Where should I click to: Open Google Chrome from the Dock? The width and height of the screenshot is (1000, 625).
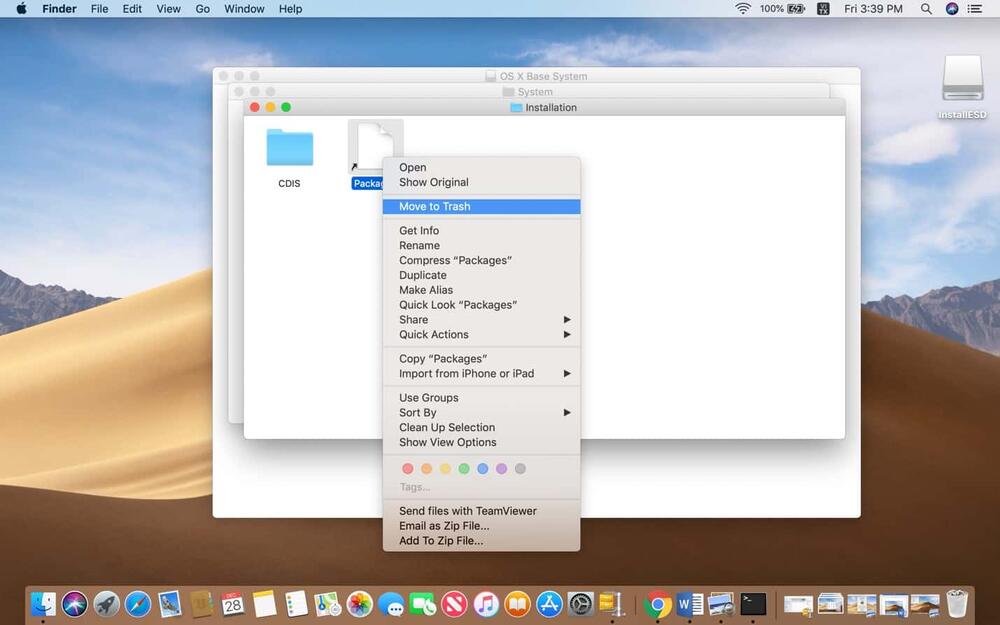click(658, 604)
